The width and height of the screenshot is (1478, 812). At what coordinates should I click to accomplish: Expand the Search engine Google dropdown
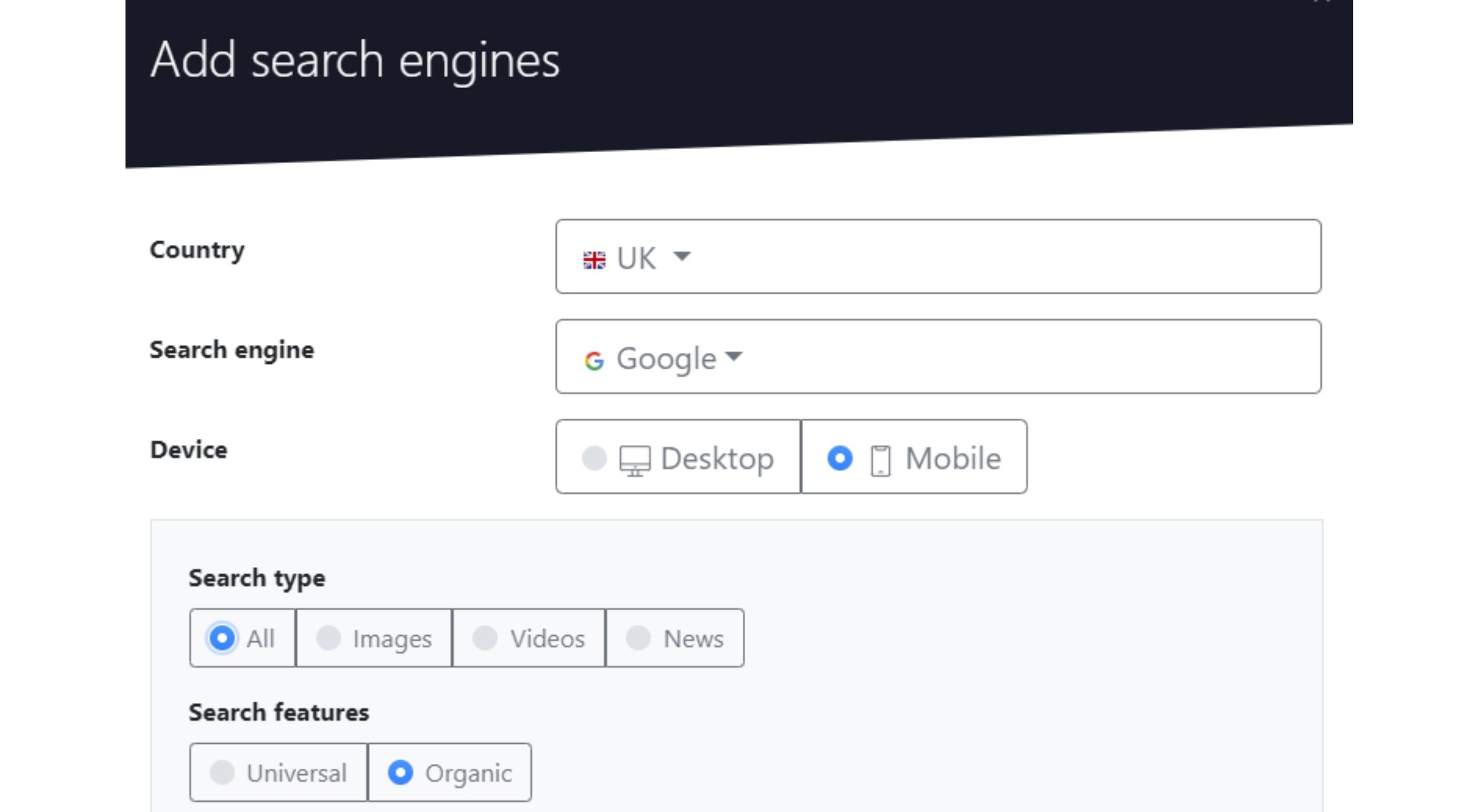[x=939, y=356]
